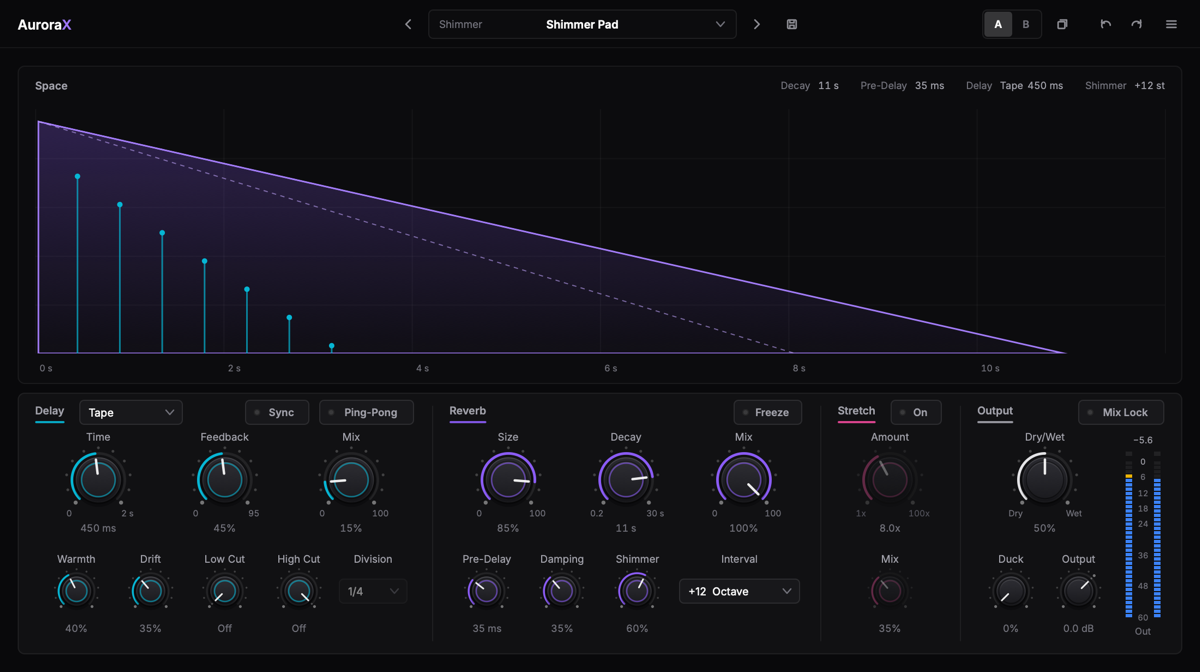Click the 45% Feedback value
The image size is (1200, 672).
224,528
